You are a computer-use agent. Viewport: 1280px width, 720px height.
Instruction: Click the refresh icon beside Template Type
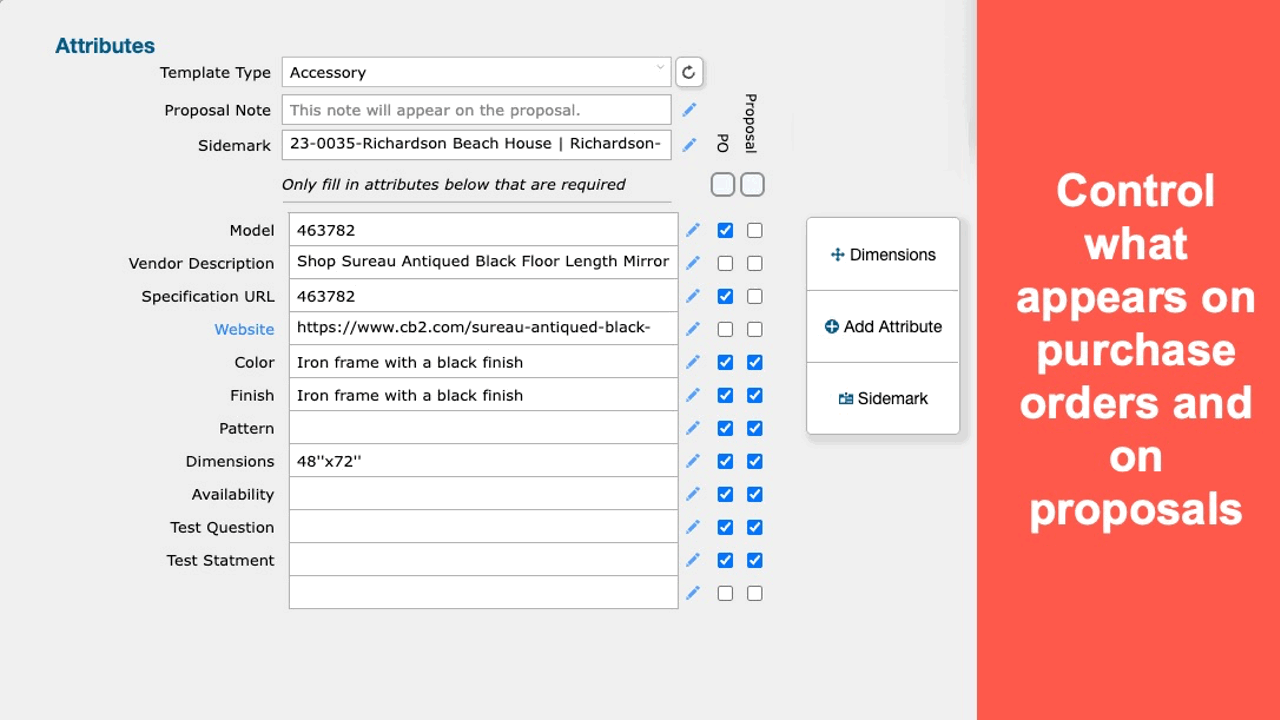point(688,72)
